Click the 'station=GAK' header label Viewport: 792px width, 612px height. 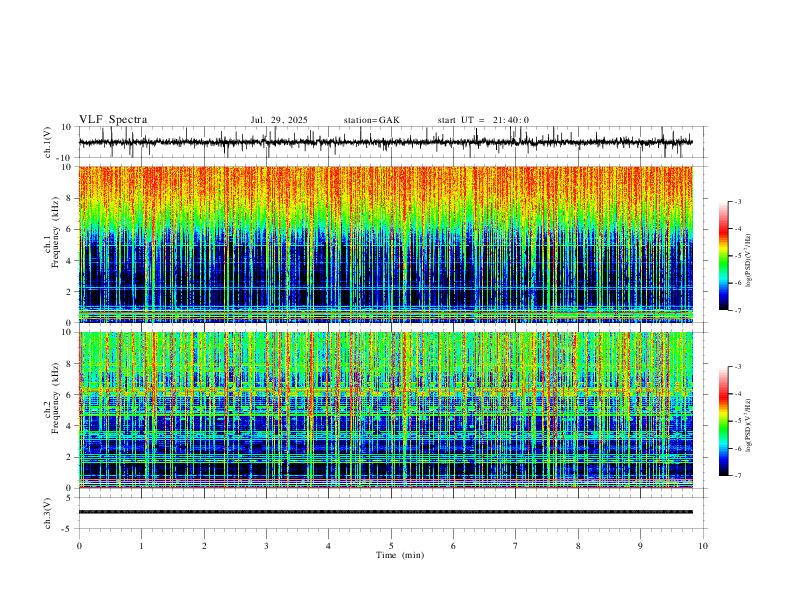point(372,120)
